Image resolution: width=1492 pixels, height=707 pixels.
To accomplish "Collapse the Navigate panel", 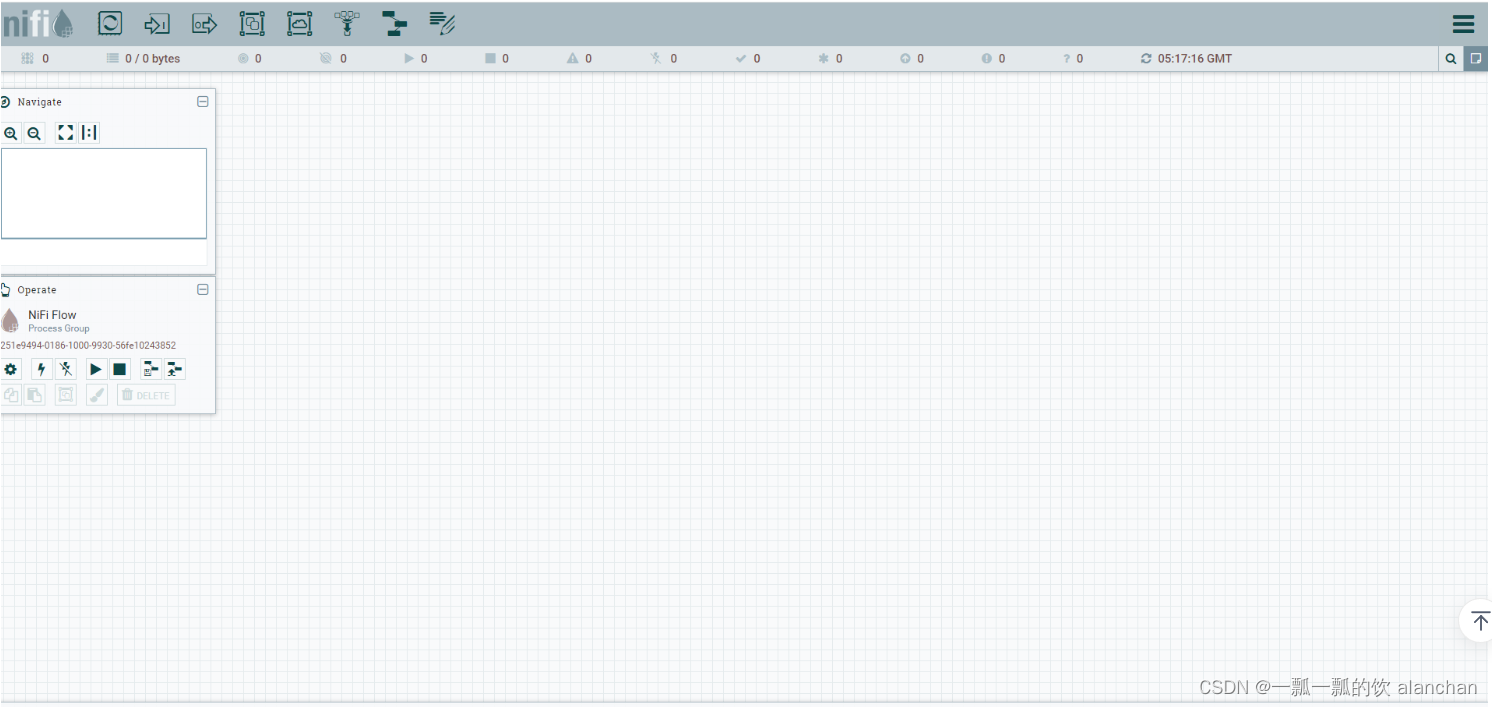I will coord(203,102).
